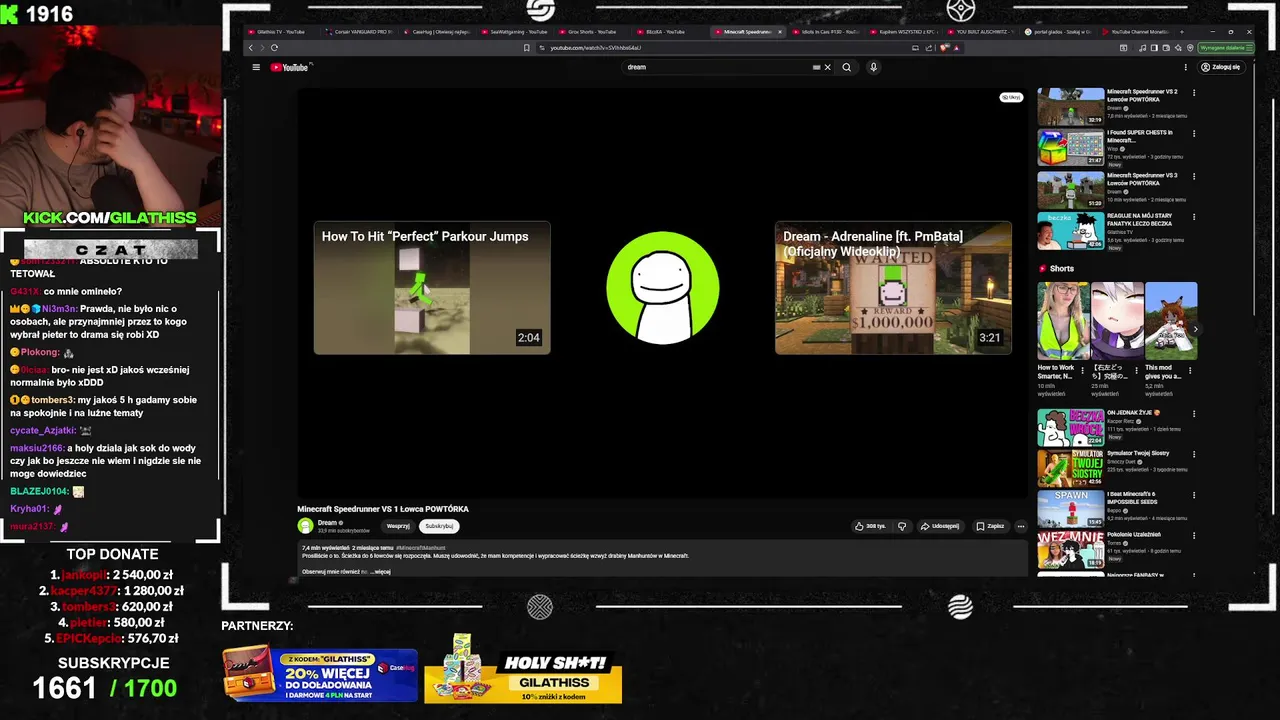The height and width of the screenshot is (720, 1280).
Task: Open YouTube settings three-dot menu near login
Action: (x=1186, y=67)
